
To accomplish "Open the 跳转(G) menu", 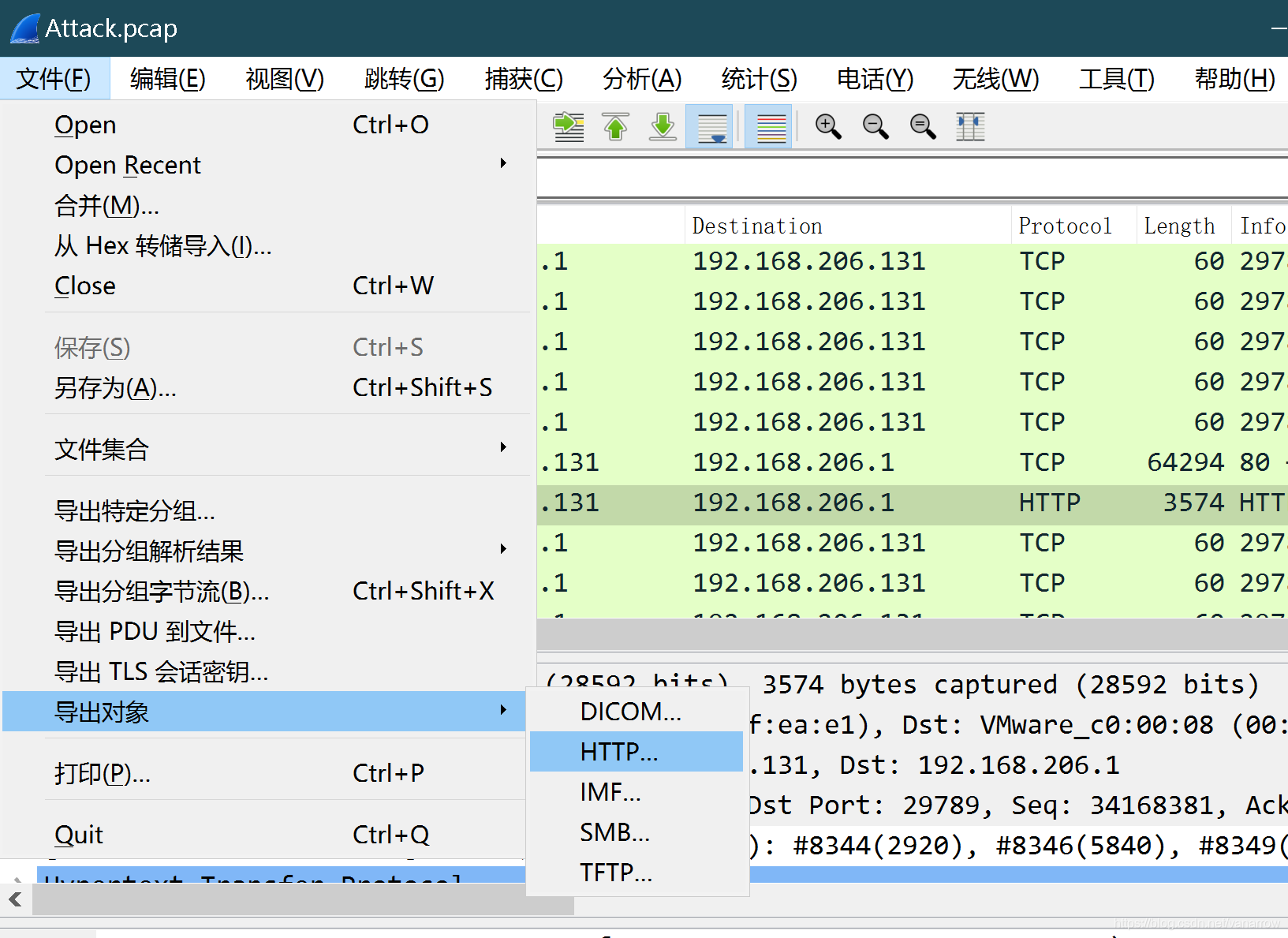I will (405, 78).
